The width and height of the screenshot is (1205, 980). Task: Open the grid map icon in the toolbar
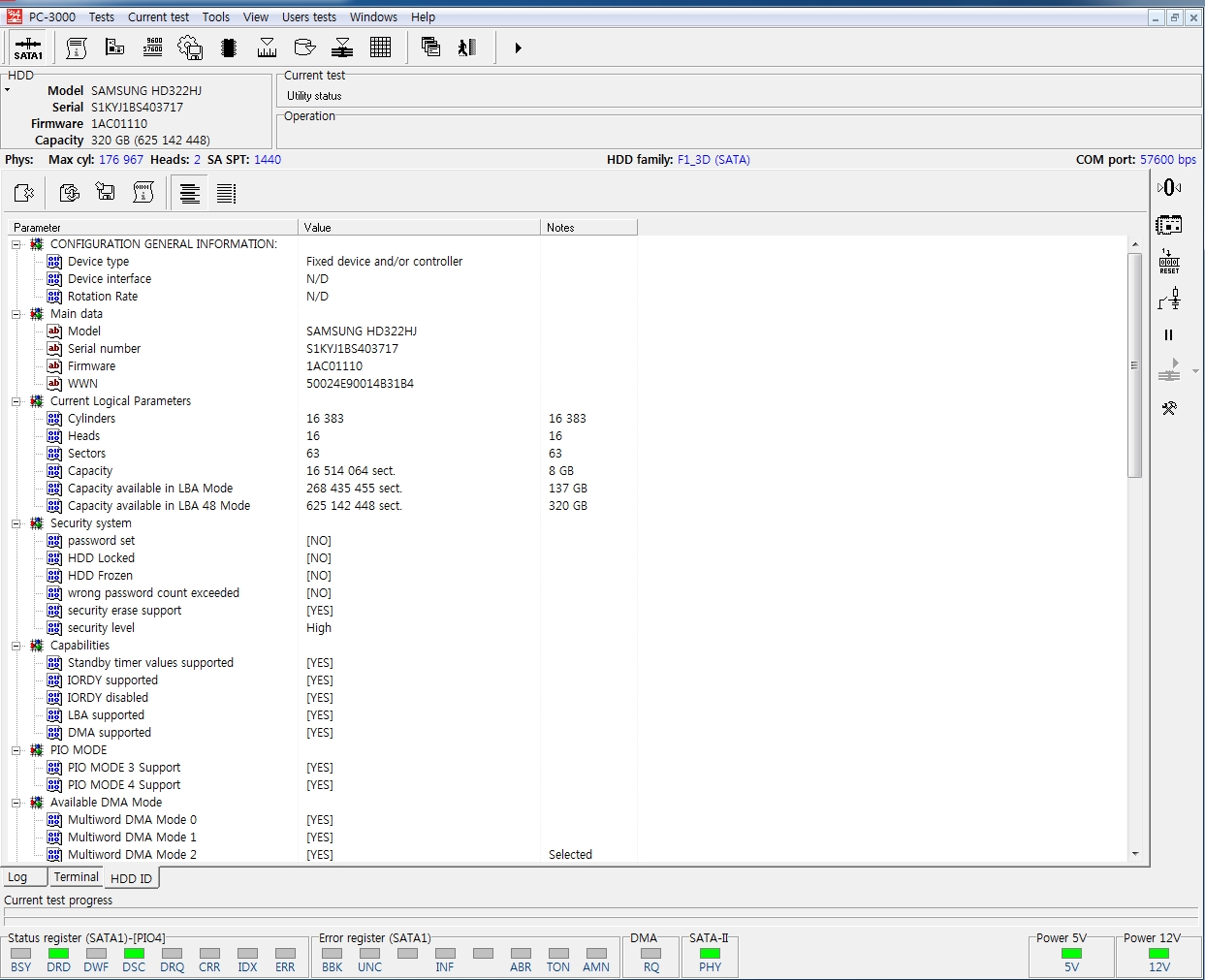coord(380,47)
